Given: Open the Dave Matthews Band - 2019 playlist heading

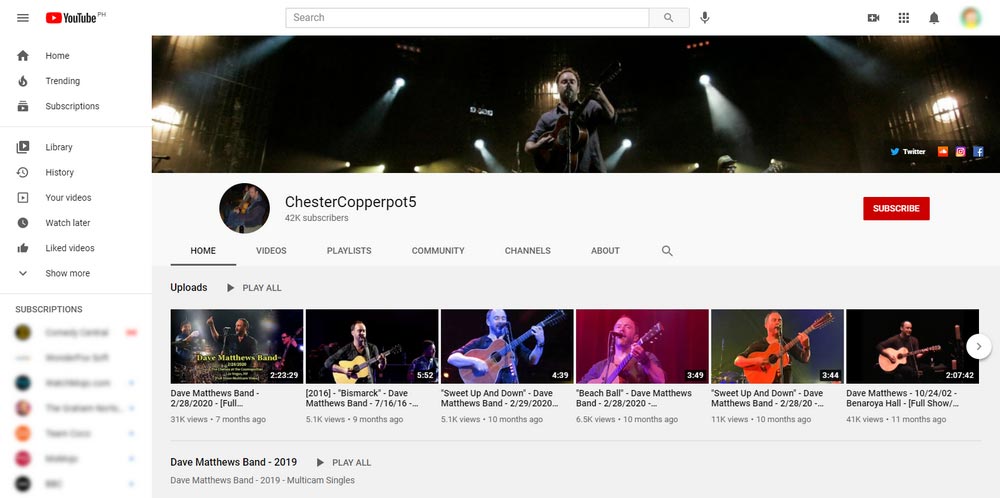Looking at the screenshot, I should click(233, 462).
